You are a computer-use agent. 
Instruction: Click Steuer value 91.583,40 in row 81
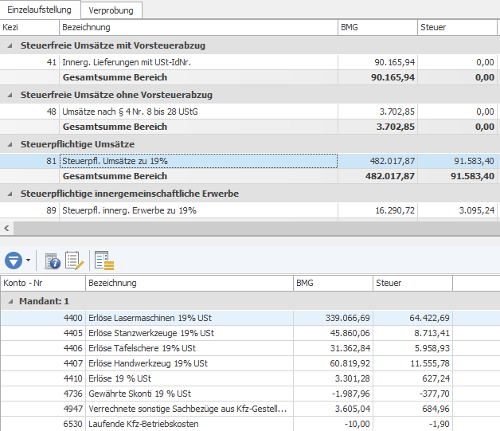click(474, 161)
